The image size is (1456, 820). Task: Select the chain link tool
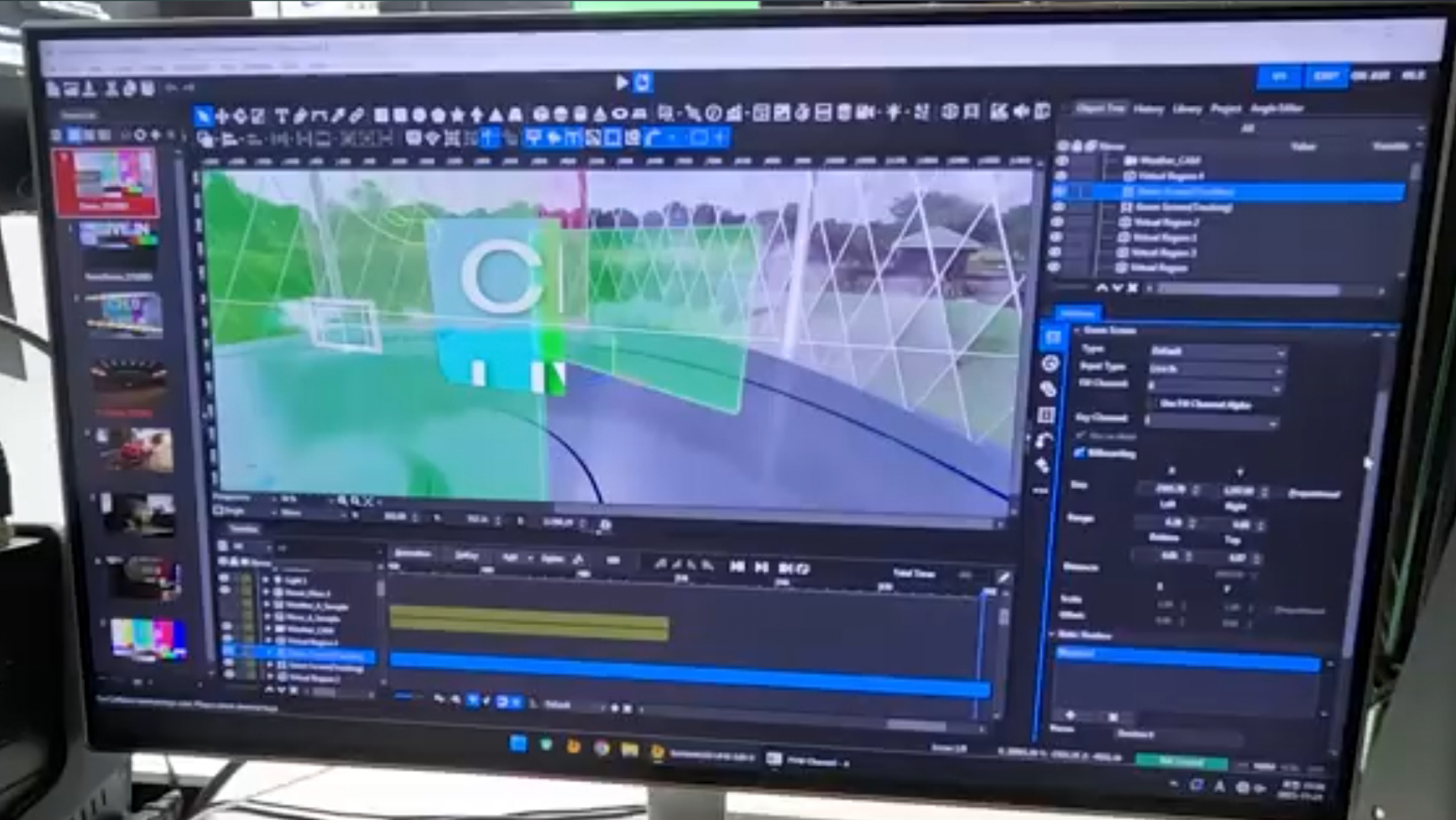pos(357,115)
